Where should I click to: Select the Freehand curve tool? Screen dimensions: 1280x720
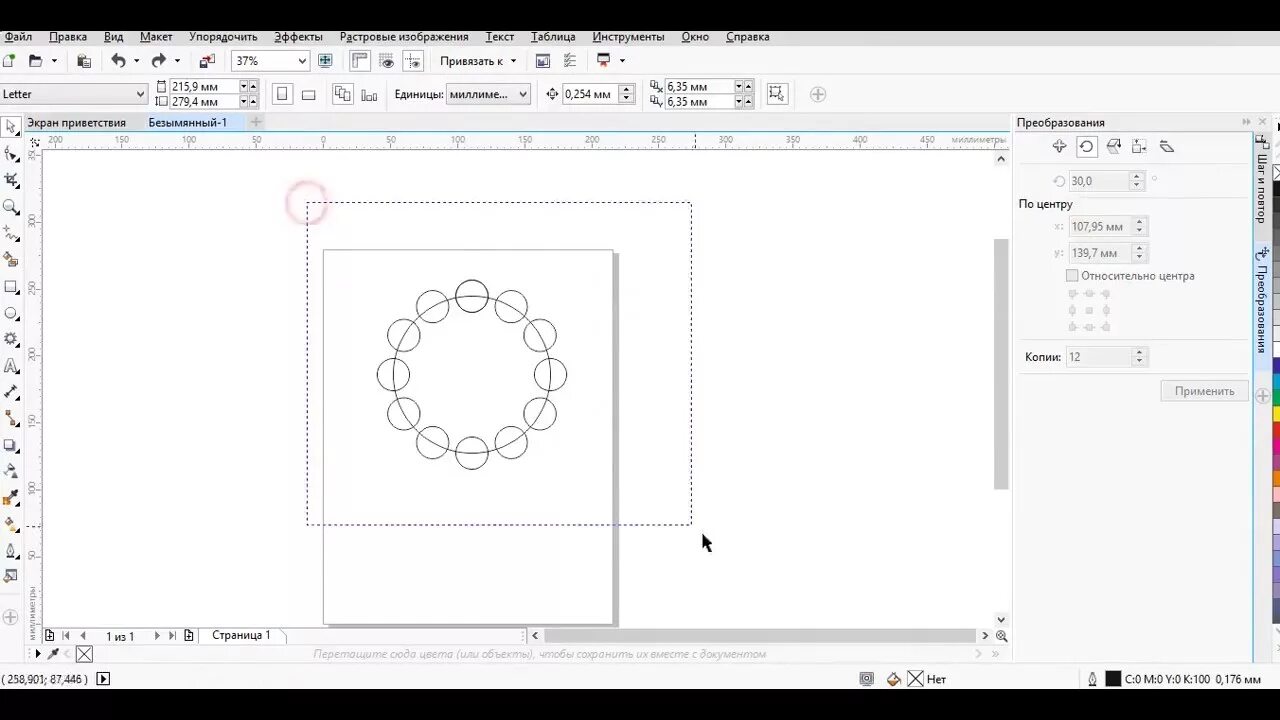pos(11,234)
